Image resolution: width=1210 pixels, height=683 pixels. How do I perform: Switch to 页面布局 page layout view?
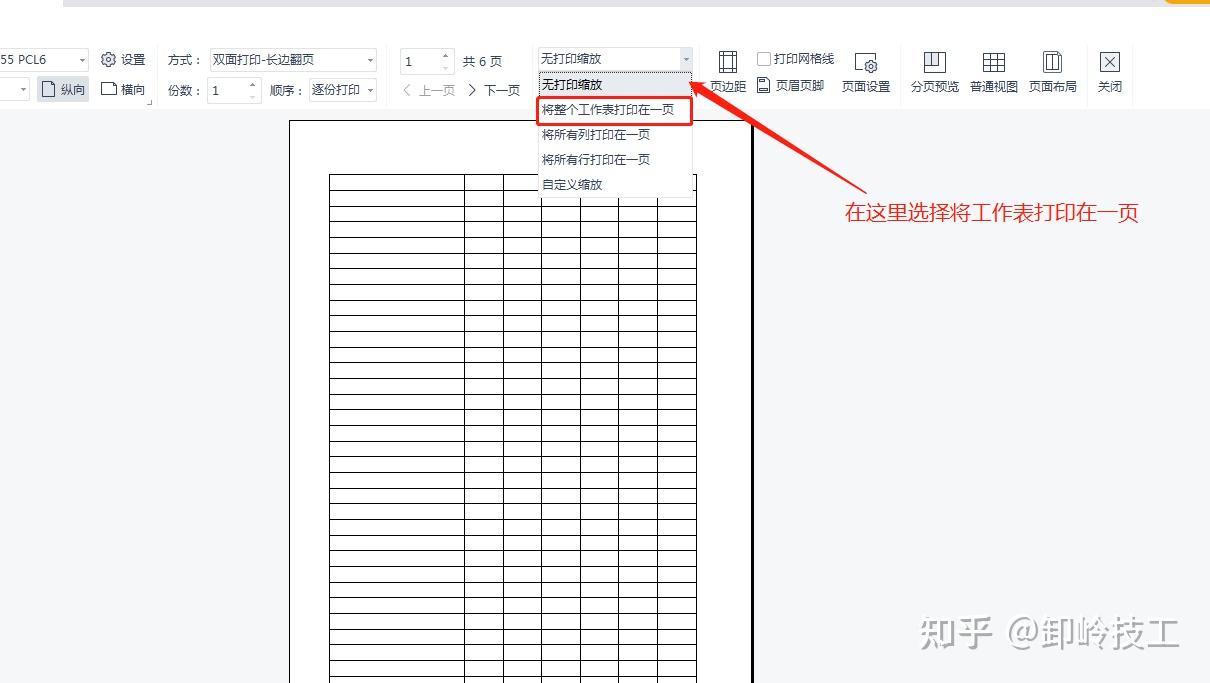pyautogui.click(x=1052, y=70)
